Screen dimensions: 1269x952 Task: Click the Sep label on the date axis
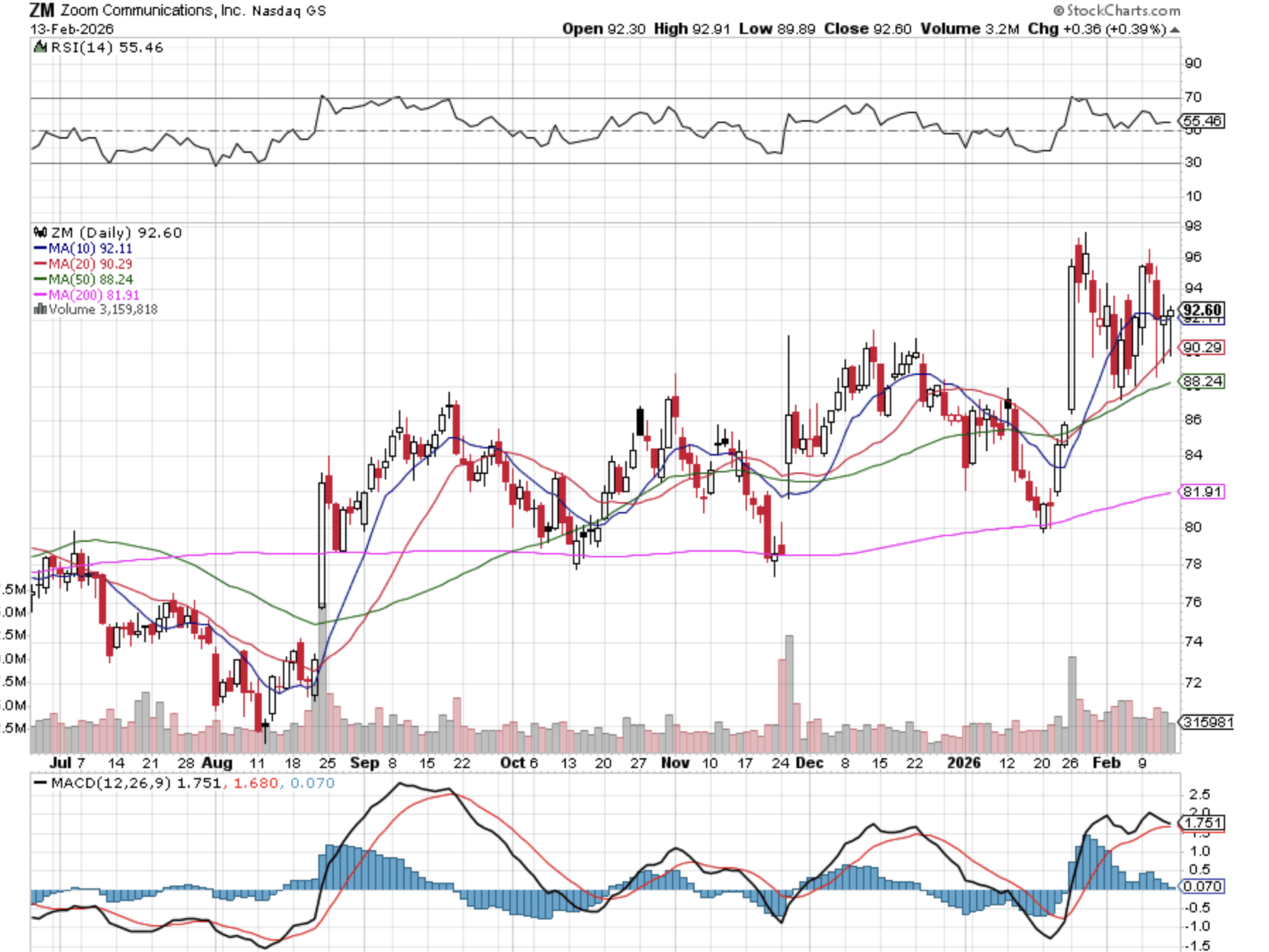(x=364, y=762)
